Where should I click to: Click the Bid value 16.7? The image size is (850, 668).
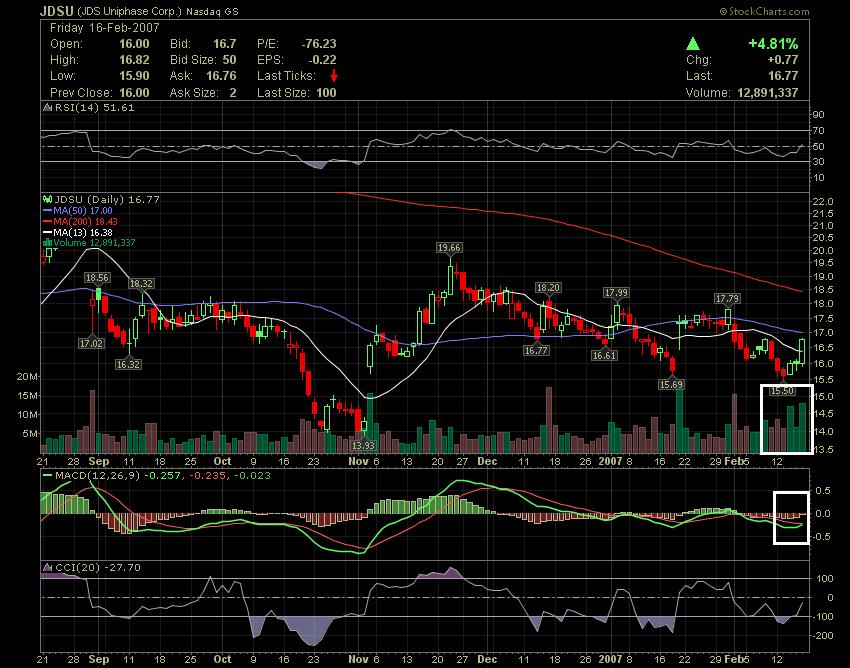(x=224, y=44)
